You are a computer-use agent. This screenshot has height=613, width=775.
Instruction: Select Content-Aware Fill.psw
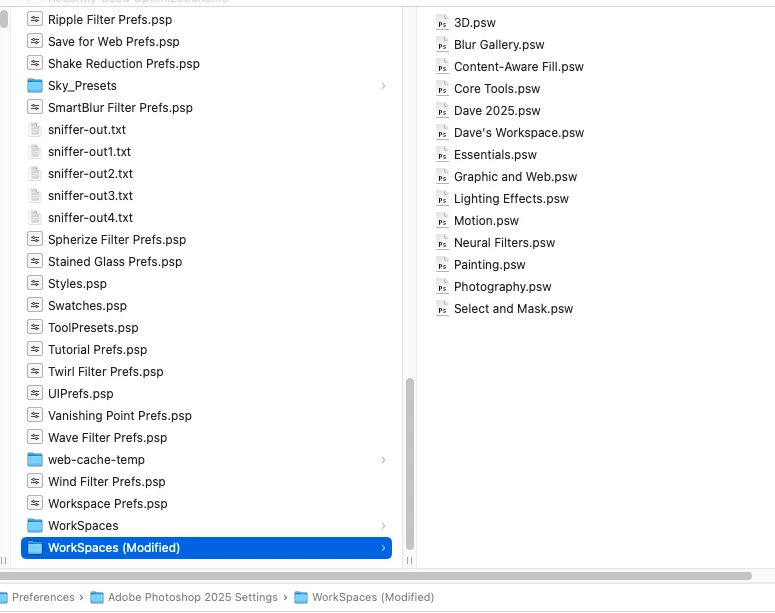pos(518,67)
